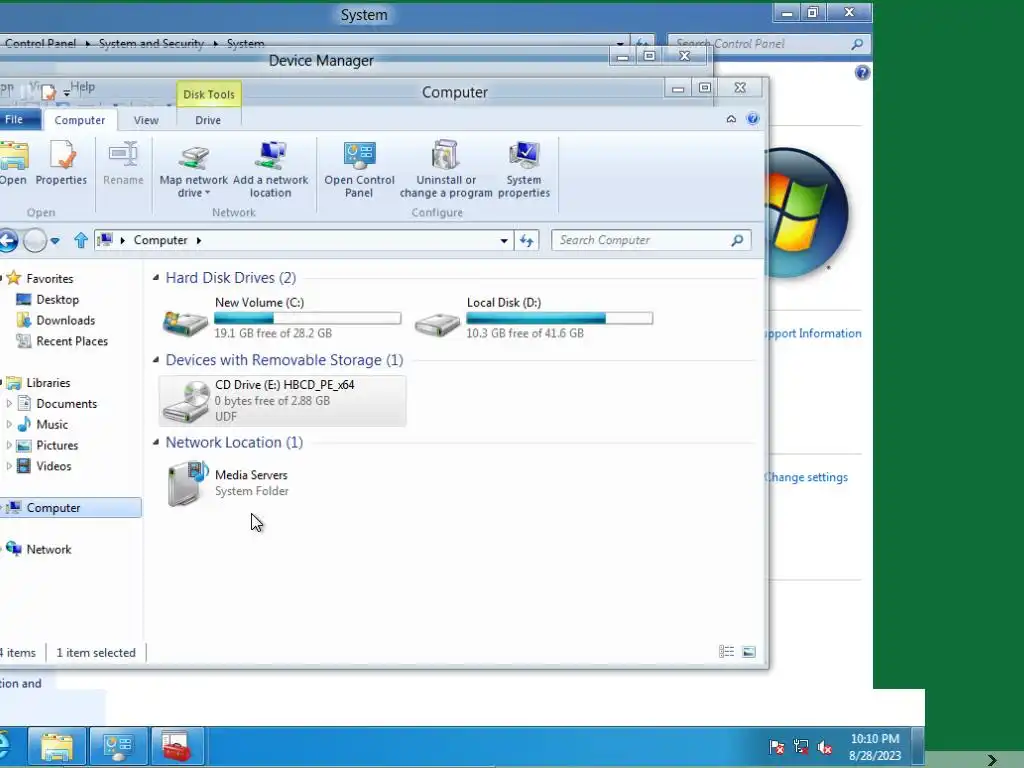The height and width of the screenshot is (768, 1024).
Task: Switch to details view in status bar
Action: tap(726, 652)
